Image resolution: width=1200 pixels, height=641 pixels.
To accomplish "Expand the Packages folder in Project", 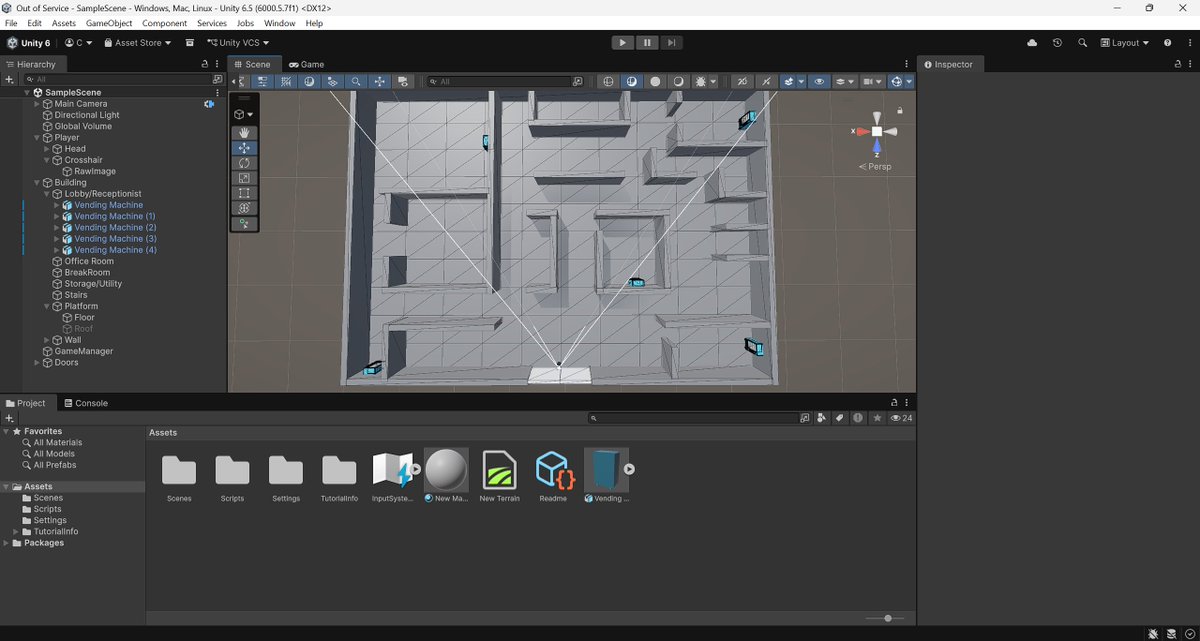I will point(7,543).
